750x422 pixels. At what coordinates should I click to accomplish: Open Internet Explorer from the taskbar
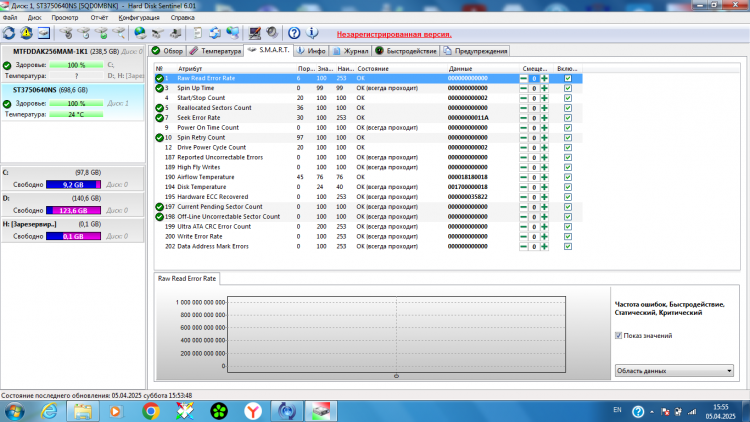pyautogui.click(x=49, y=411)
